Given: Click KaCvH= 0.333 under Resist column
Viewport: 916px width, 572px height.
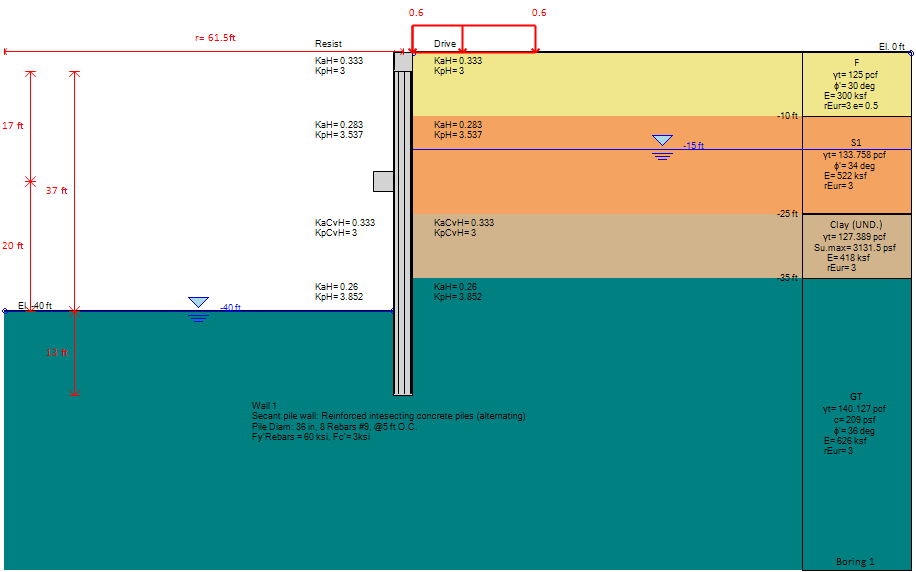Looking at the screenshot, I should pos(345,223).
